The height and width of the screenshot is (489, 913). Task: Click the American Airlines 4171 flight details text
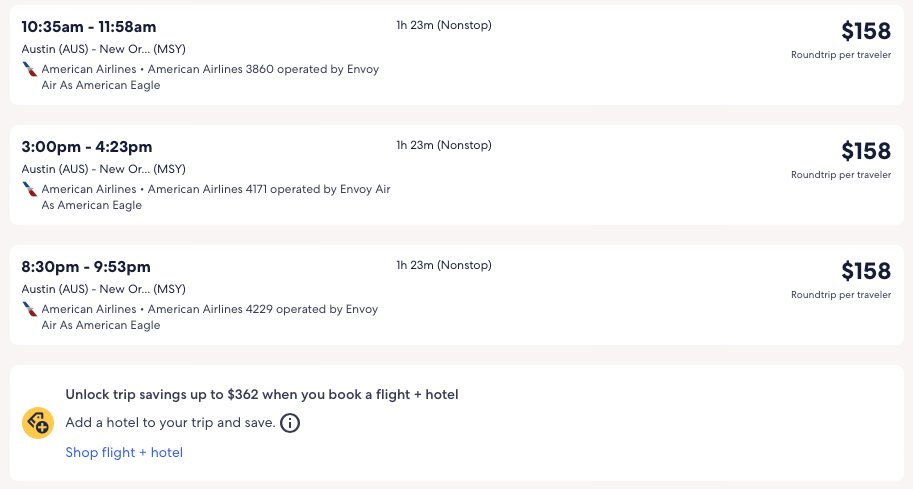(x=268, y=190)
